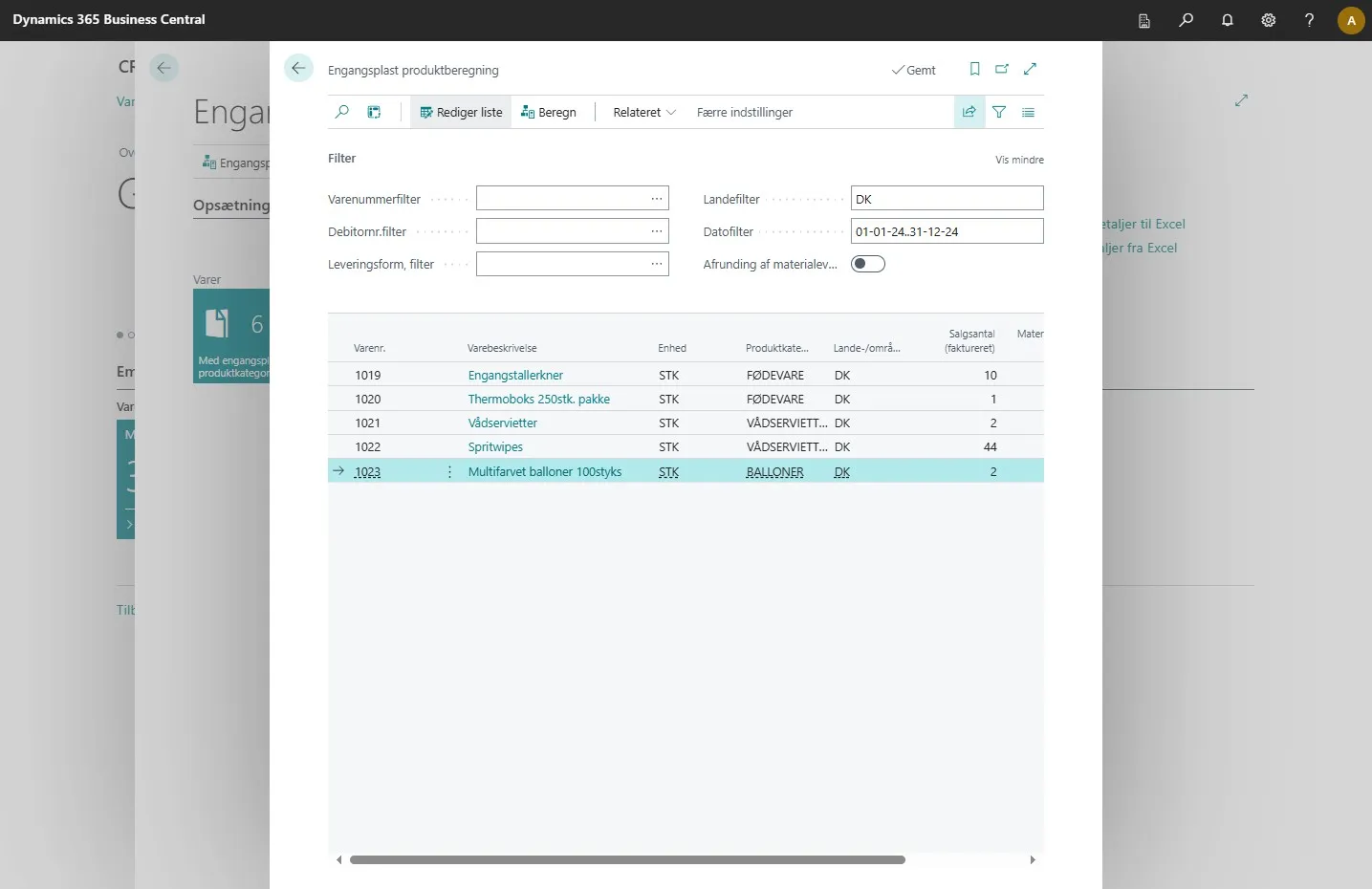Screen dimensions: 1372x889
Task: Click the Varebeskrivelse column header
Action: tap(502, 348)
